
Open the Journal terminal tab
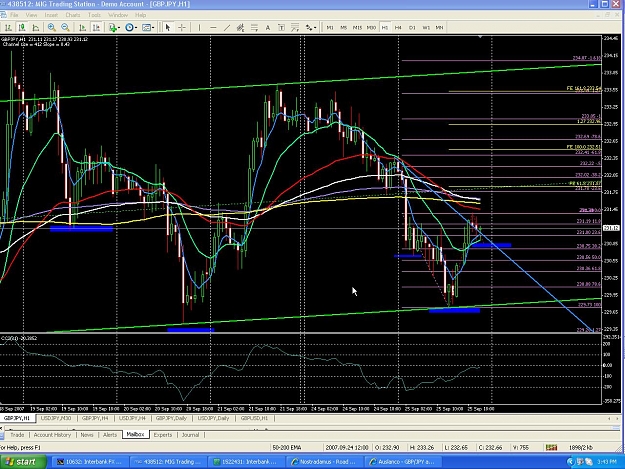point(191,435)
